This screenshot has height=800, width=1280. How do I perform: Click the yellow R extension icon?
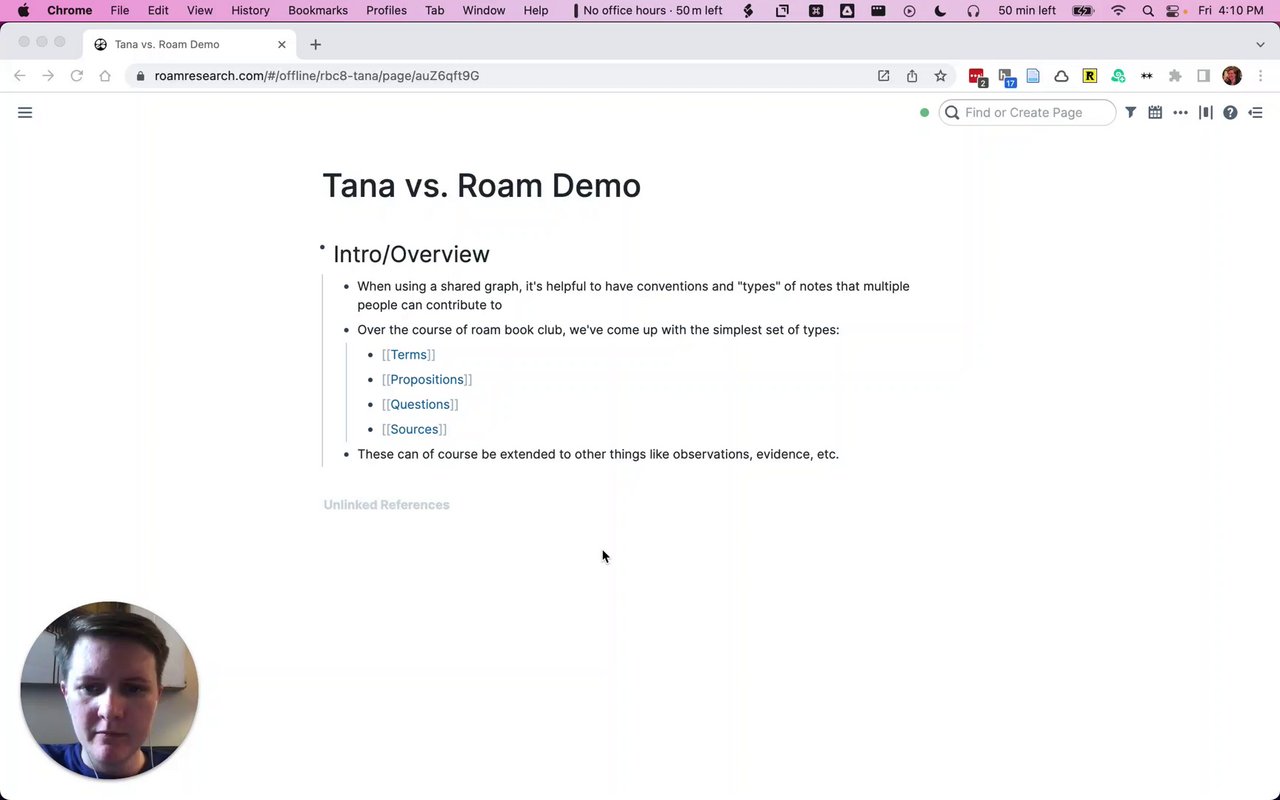coord(1090,76)
